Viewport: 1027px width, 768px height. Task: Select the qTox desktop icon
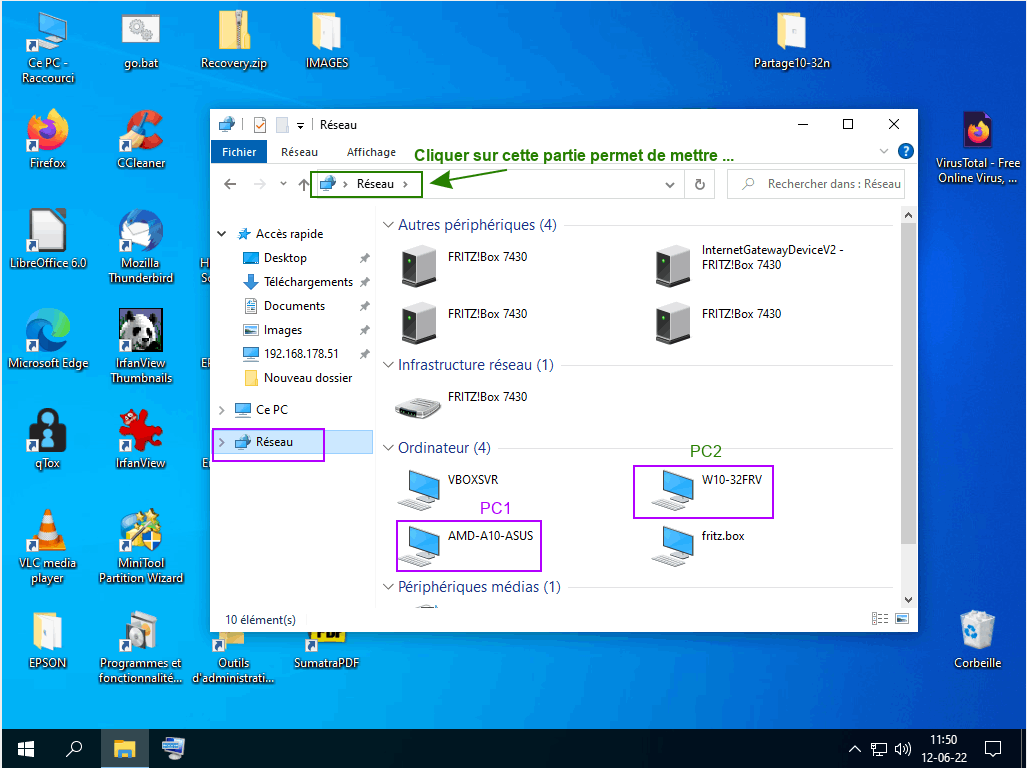point(47,439)
